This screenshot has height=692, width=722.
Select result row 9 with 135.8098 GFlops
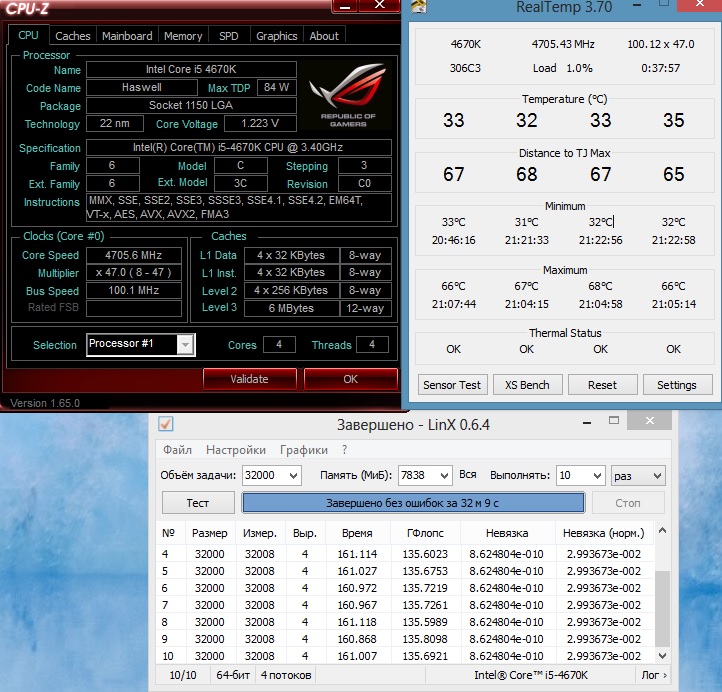point(405,639)
